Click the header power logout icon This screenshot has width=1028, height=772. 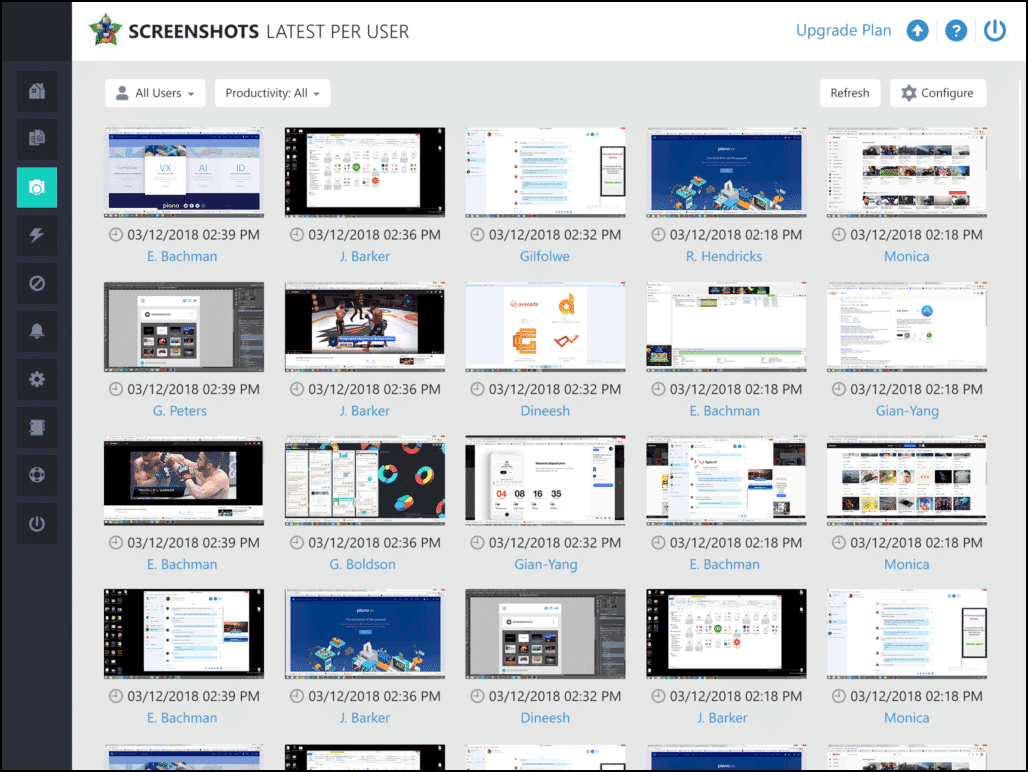pyautogui.click(x=994, y=31)
